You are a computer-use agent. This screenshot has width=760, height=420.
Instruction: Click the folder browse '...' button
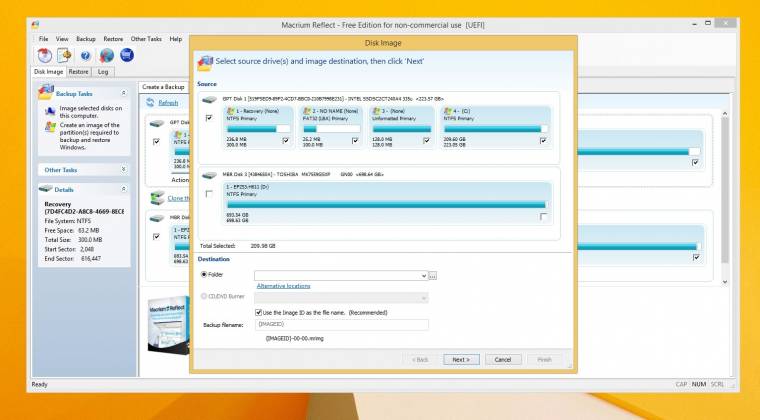click(x=433, y=276)
